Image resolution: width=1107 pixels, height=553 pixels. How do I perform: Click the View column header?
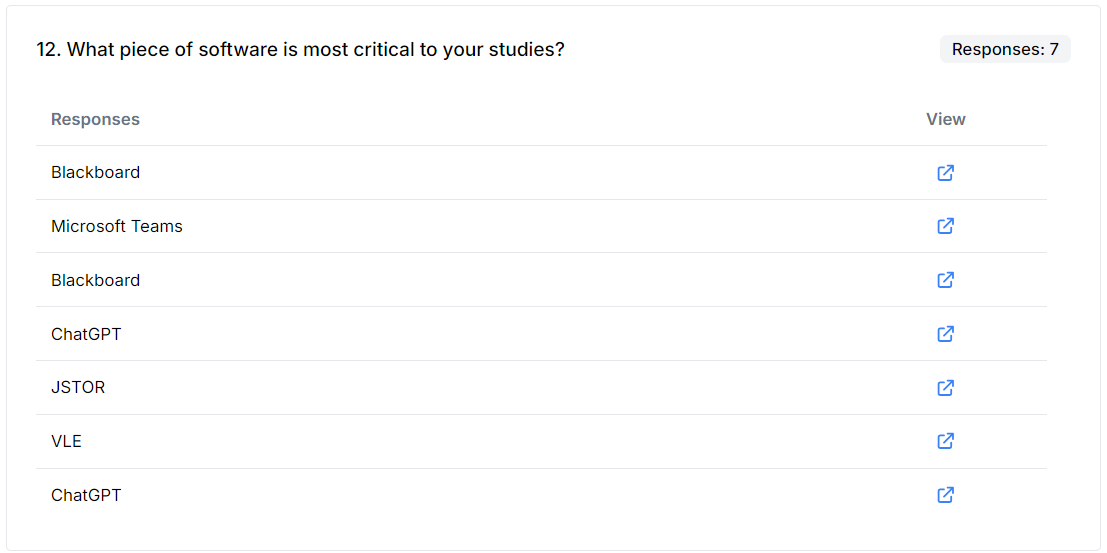pos(946,119)
